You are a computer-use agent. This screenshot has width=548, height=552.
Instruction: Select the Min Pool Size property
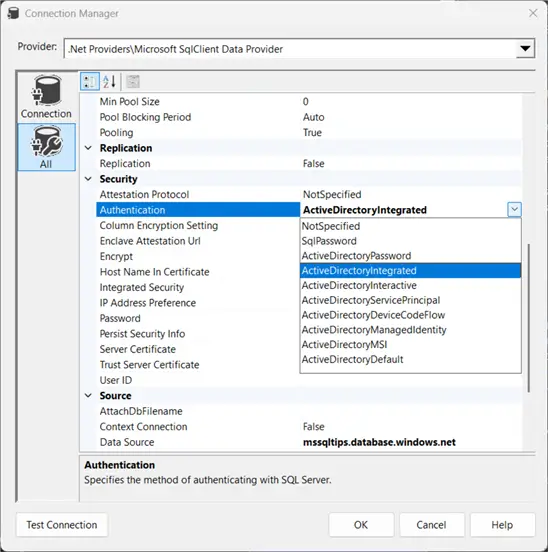click(130, 102)
